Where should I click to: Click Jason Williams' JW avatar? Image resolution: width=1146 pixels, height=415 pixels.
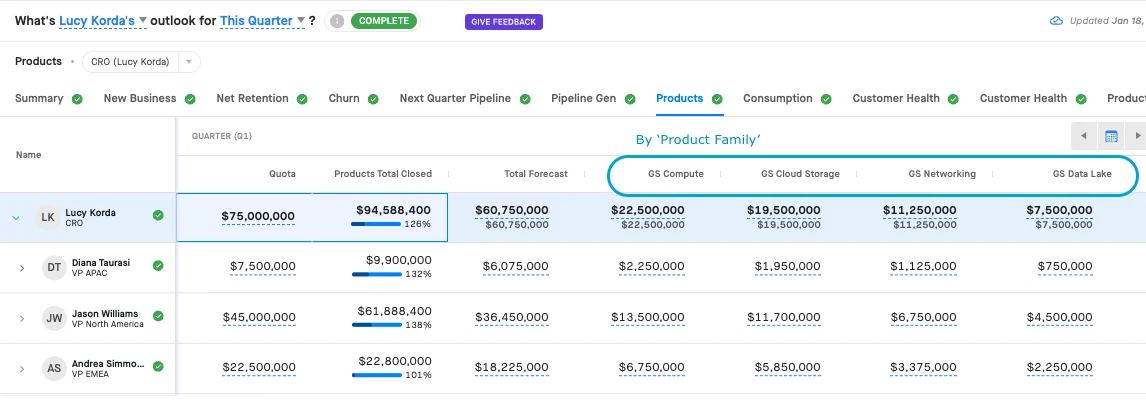coord(53,318)
